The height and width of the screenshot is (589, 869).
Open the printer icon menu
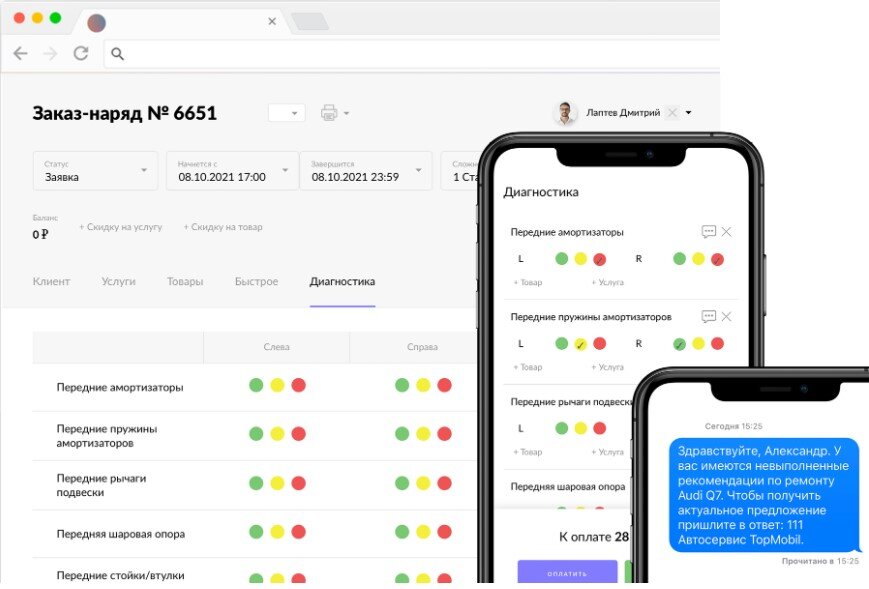pyautogui.click(x=329, y=112)
